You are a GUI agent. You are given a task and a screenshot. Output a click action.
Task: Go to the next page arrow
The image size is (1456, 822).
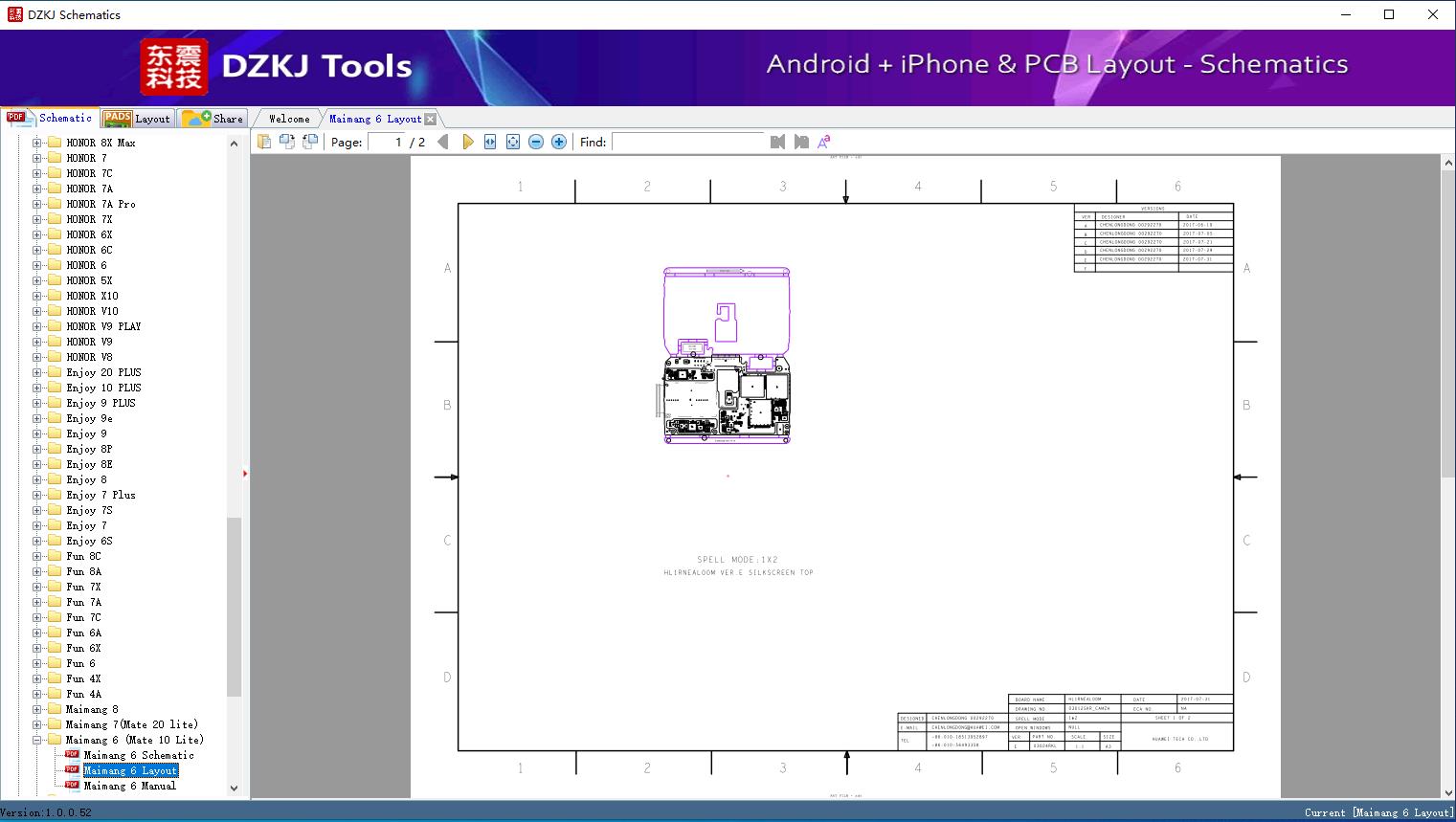pos(467,142)
